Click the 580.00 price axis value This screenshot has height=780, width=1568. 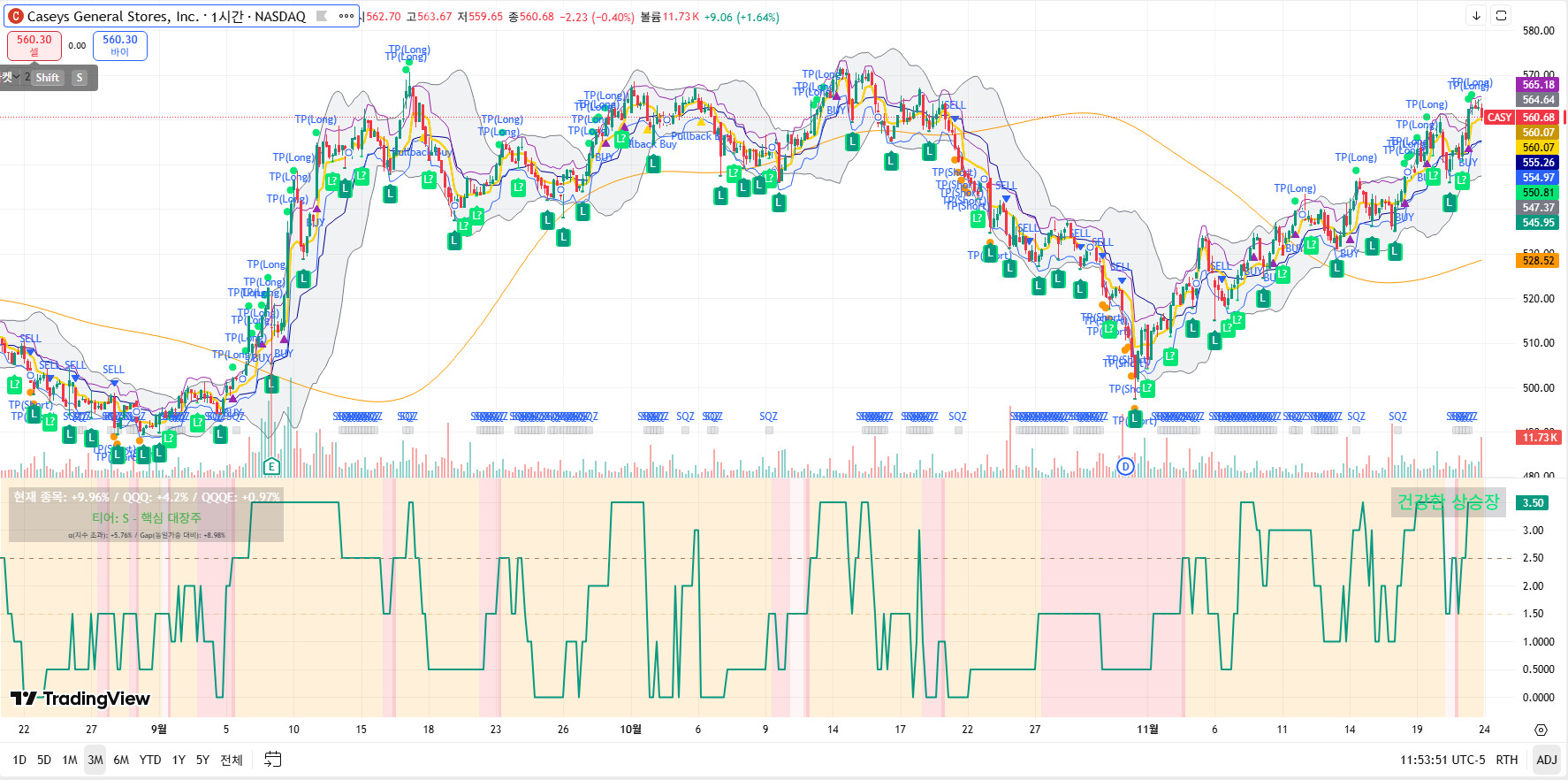(x=1538, y=31)
